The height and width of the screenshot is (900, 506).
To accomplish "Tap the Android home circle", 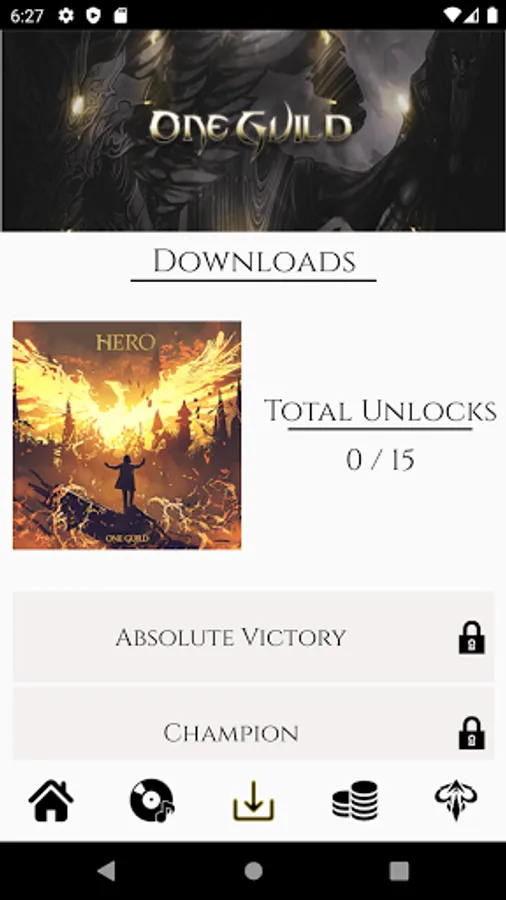I will pos(253,871).
